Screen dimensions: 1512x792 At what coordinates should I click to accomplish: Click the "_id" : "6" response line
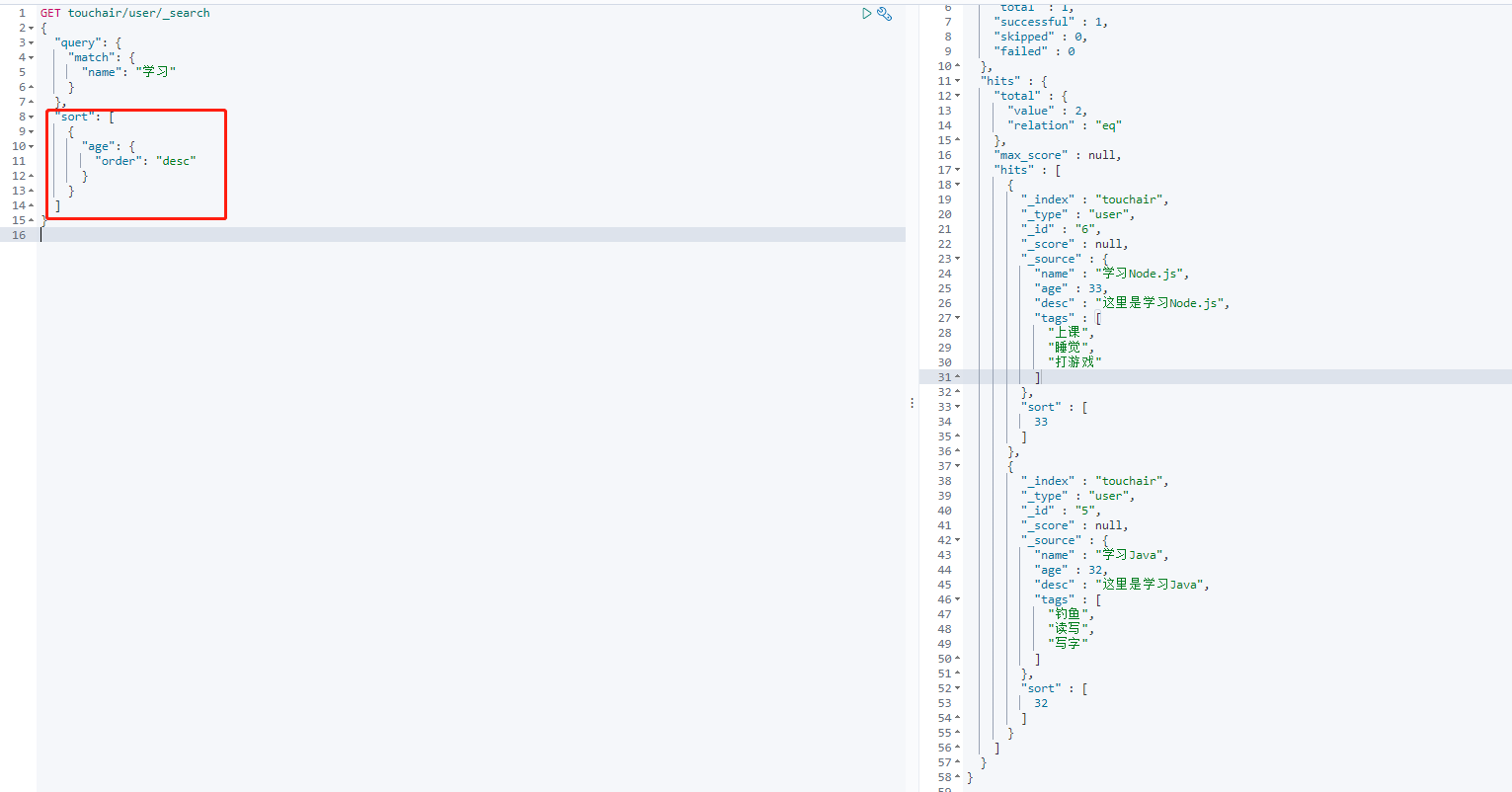(1061, 229)
